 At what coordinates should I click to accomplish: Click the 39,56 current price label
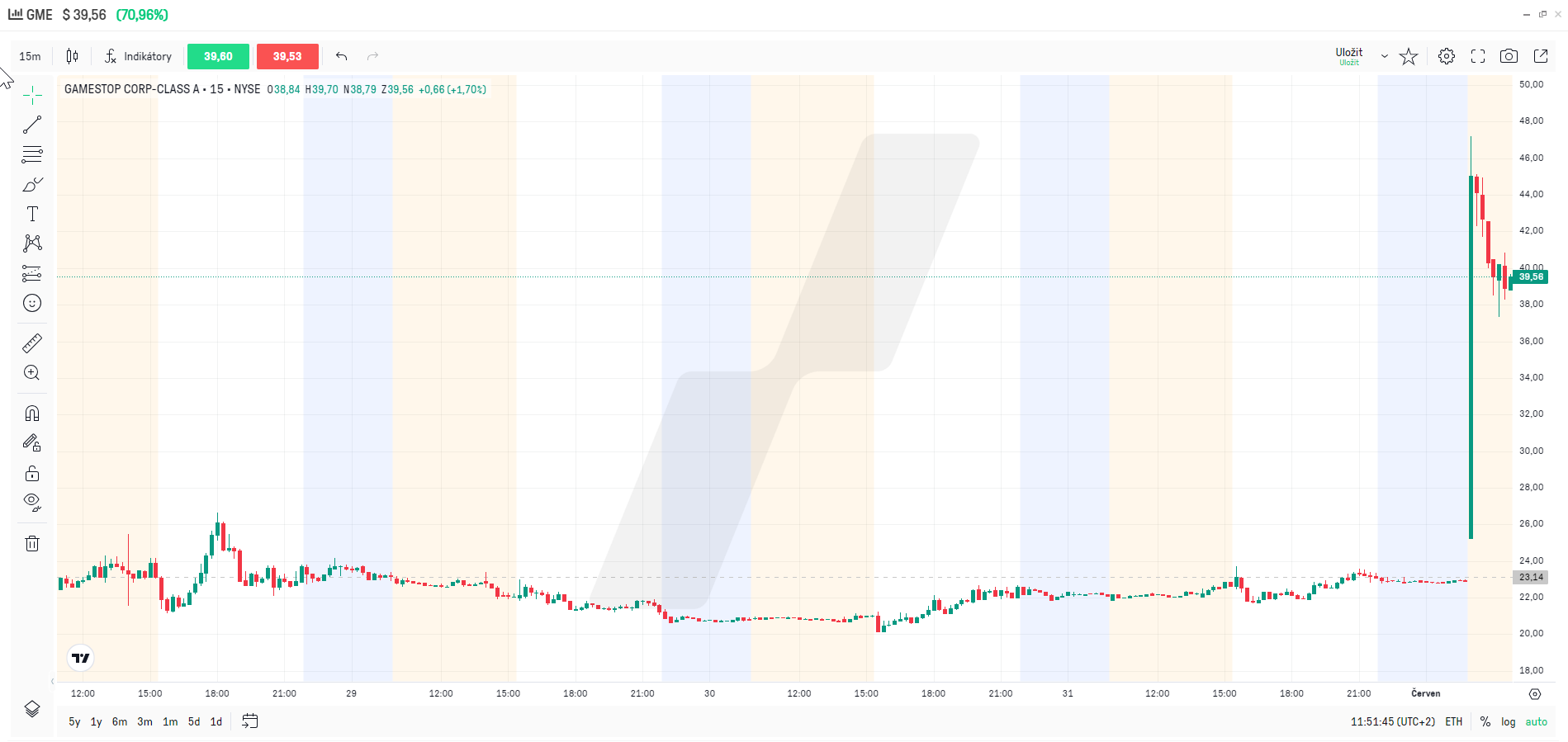1531,276
